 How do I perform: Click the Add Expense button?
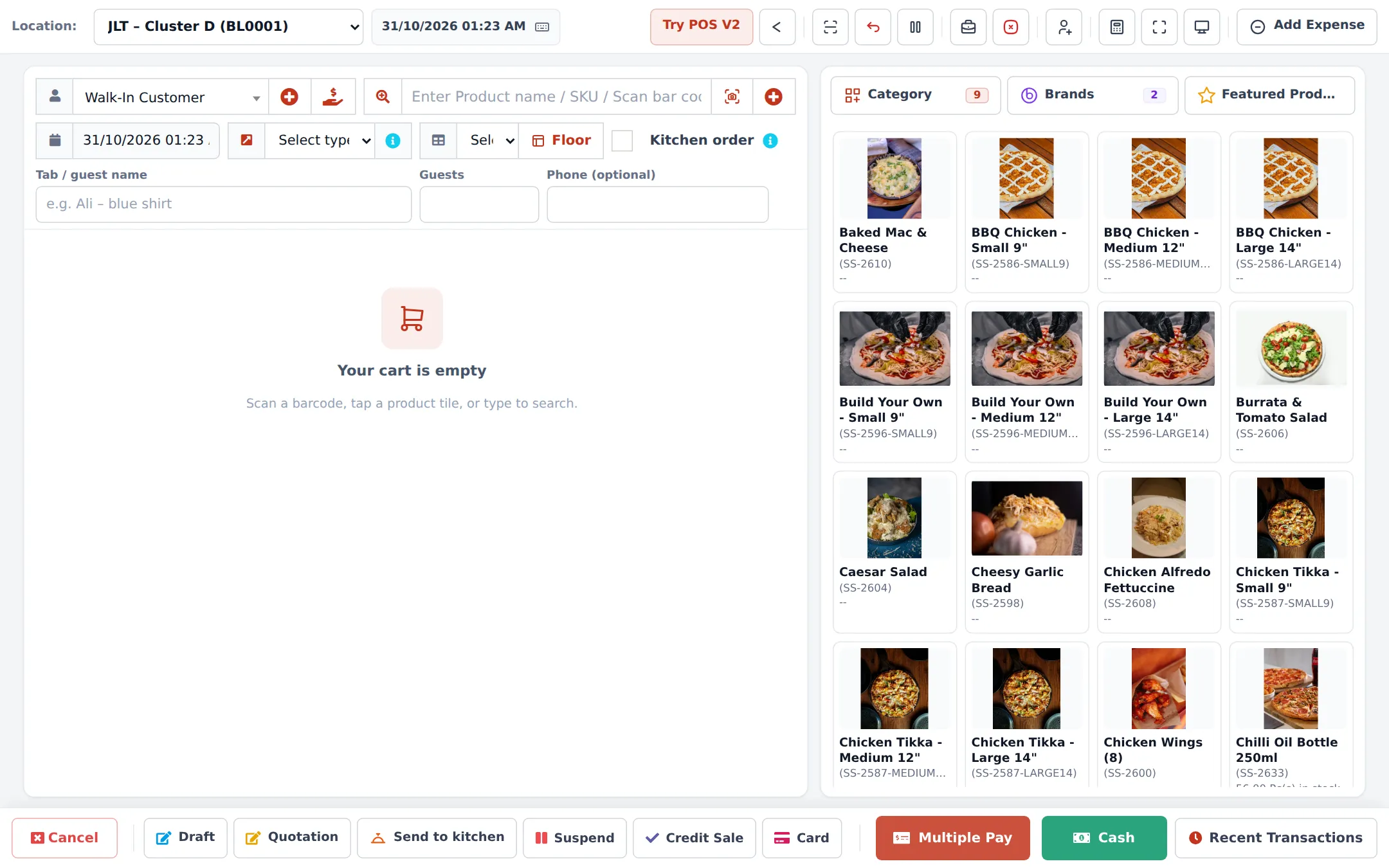tap(1307, 27)
